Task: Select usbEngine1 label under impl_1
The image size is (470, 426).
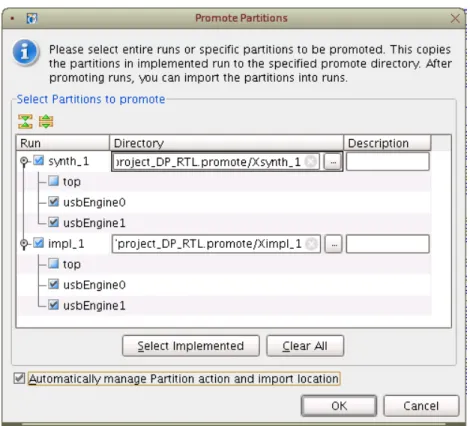Action: (94, 306)
